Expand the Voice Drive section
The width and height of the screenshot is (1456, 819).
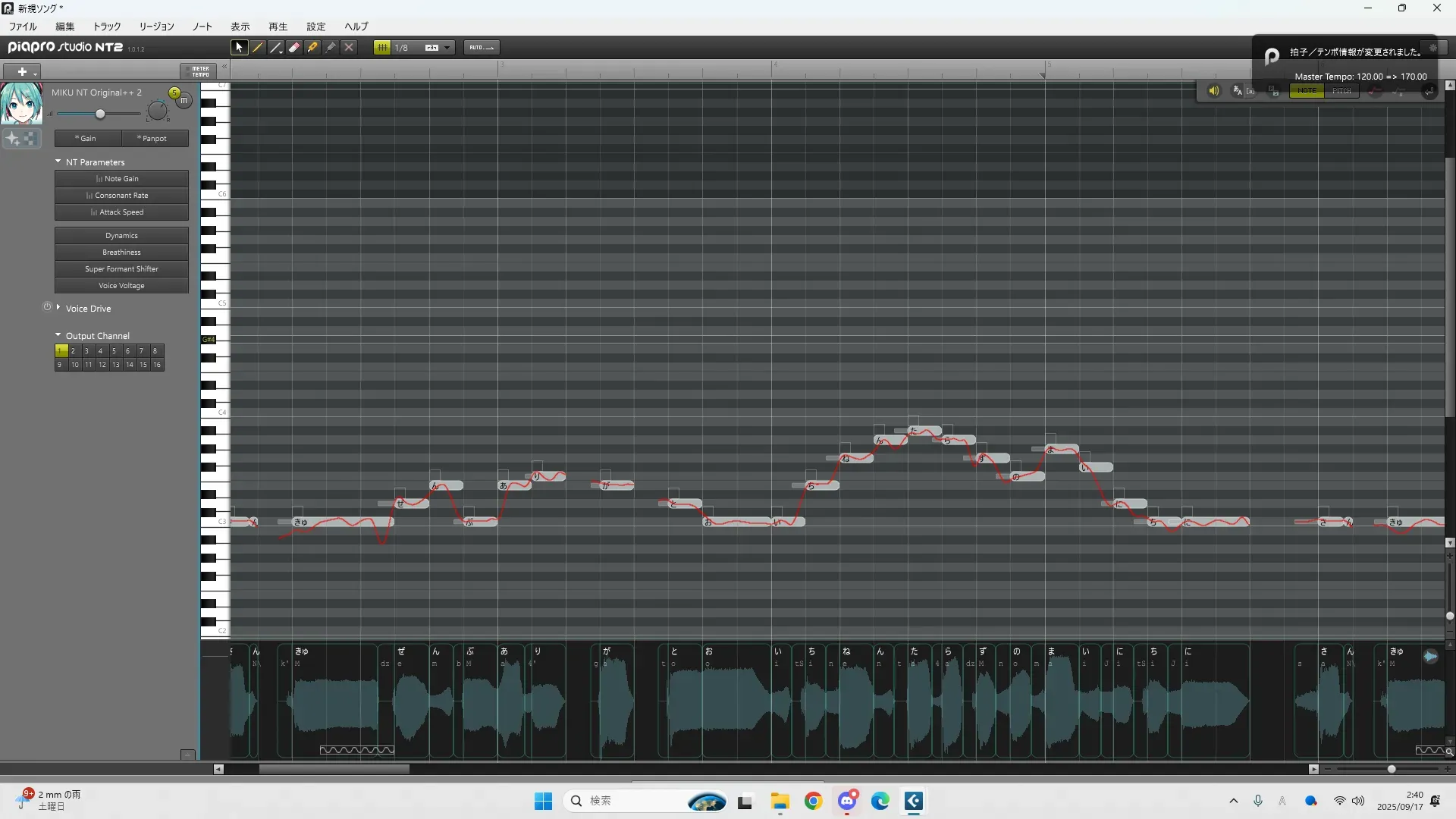pos(58,308)
